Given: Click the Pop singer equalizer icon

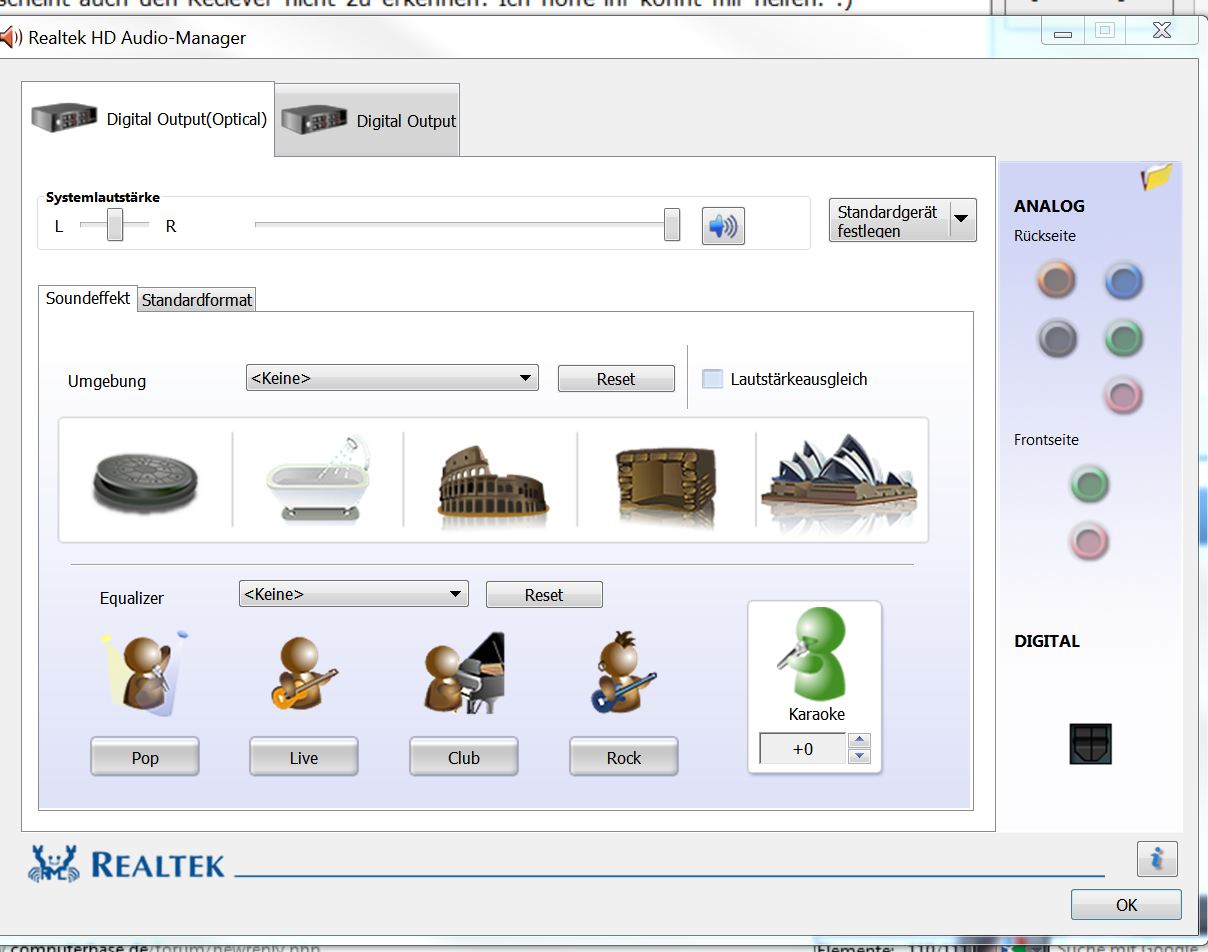Looking at the screenshot, I should coord(146,673).
